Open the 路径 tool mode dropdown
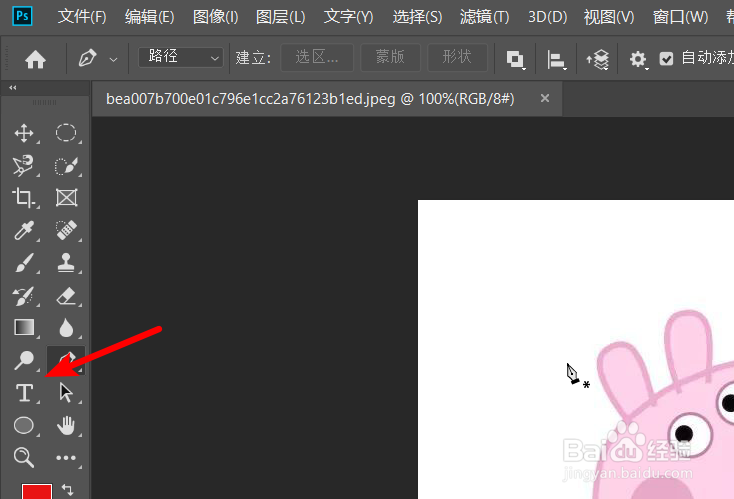 181,57
